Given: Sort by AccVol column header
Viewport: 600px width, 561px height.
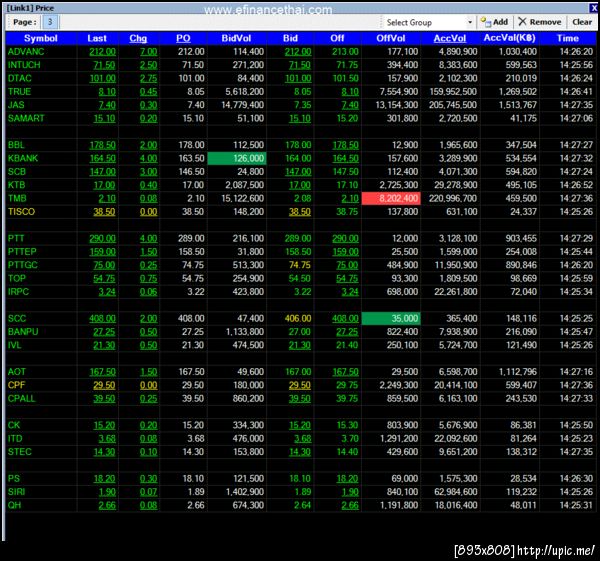Looking at the screenshot, I should pyautogui.click(x=450, y=38).
